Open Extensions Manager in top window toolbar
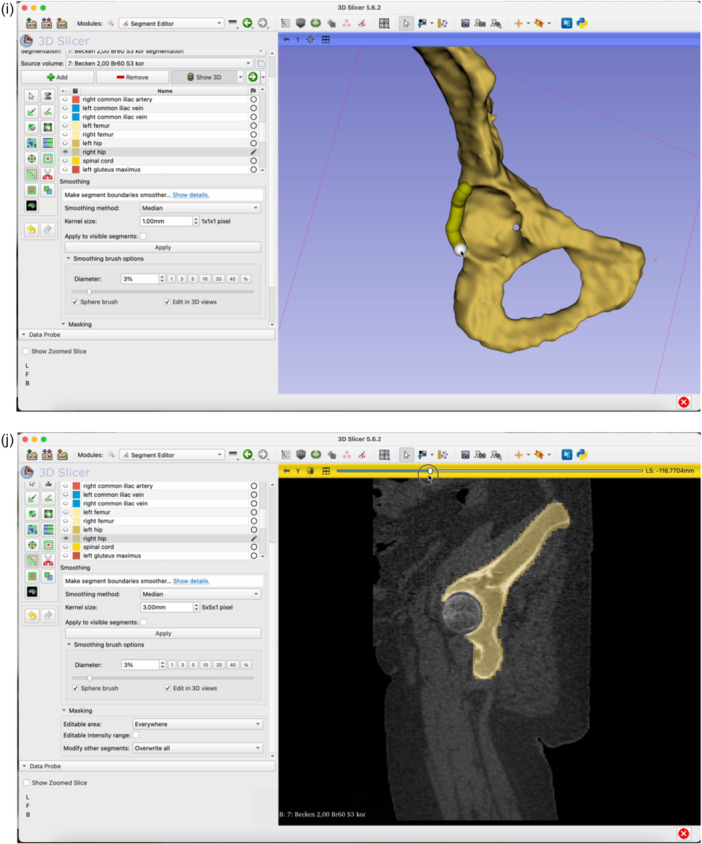This screenshot has width=702, height=844. (x=566, y=23)
